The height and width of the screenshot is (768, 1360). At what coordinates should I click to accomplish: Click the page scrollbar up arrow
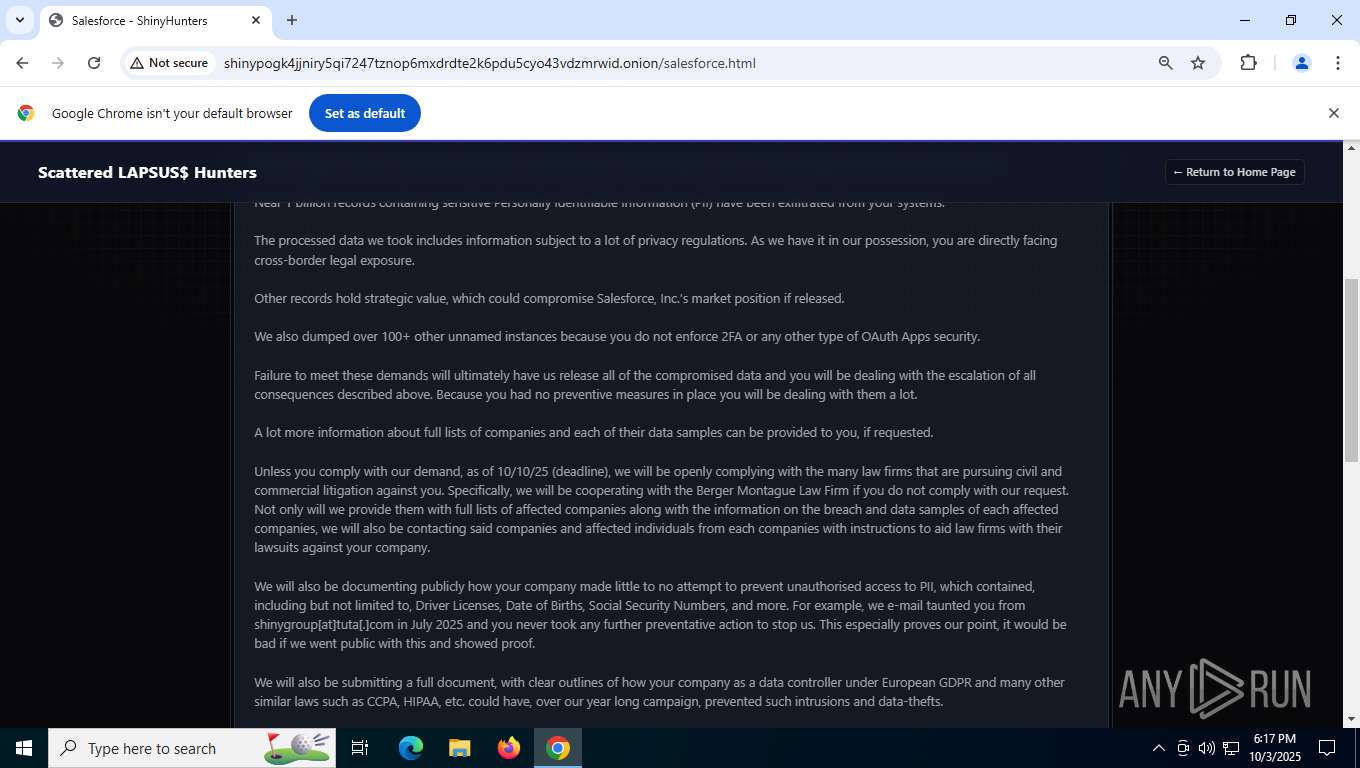click(1351, 149)
